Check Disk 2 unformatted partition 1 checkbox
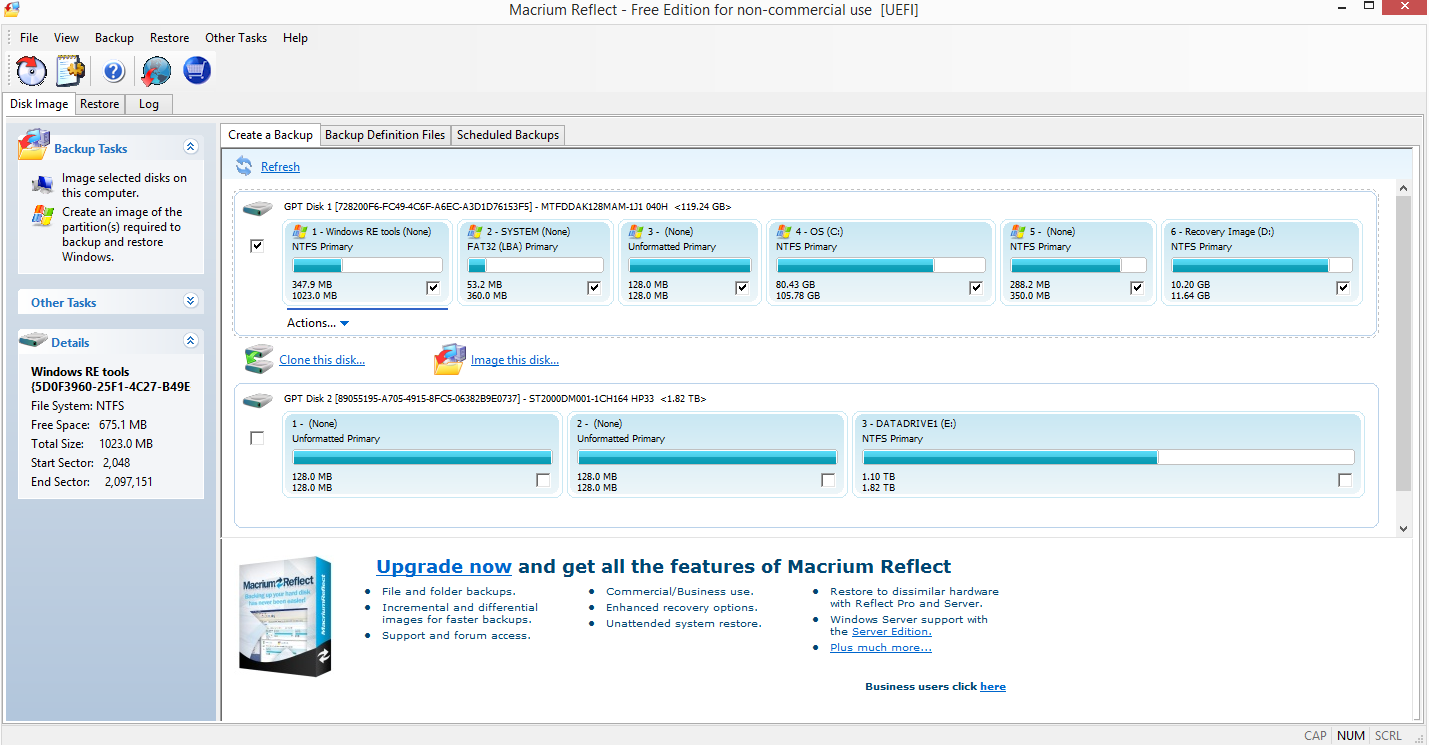1429x745 pixels. 543,480
